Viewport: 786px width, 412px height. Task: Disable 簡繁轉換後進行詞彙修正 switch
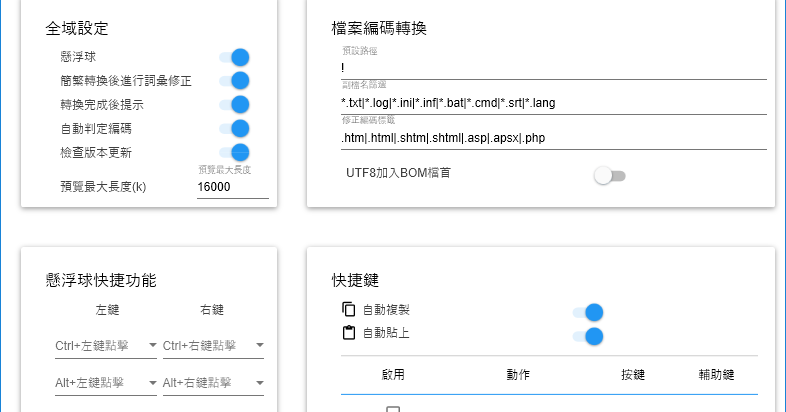pos(235,81)
